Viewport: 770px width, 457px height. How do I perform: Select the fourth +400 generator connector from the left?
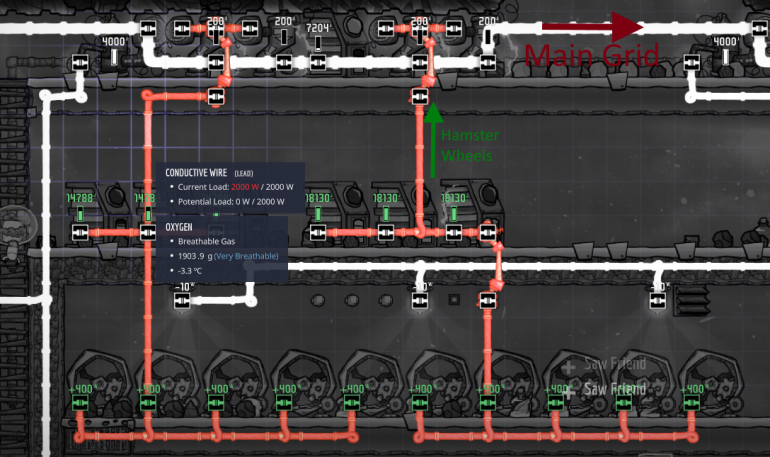[284, 403]
